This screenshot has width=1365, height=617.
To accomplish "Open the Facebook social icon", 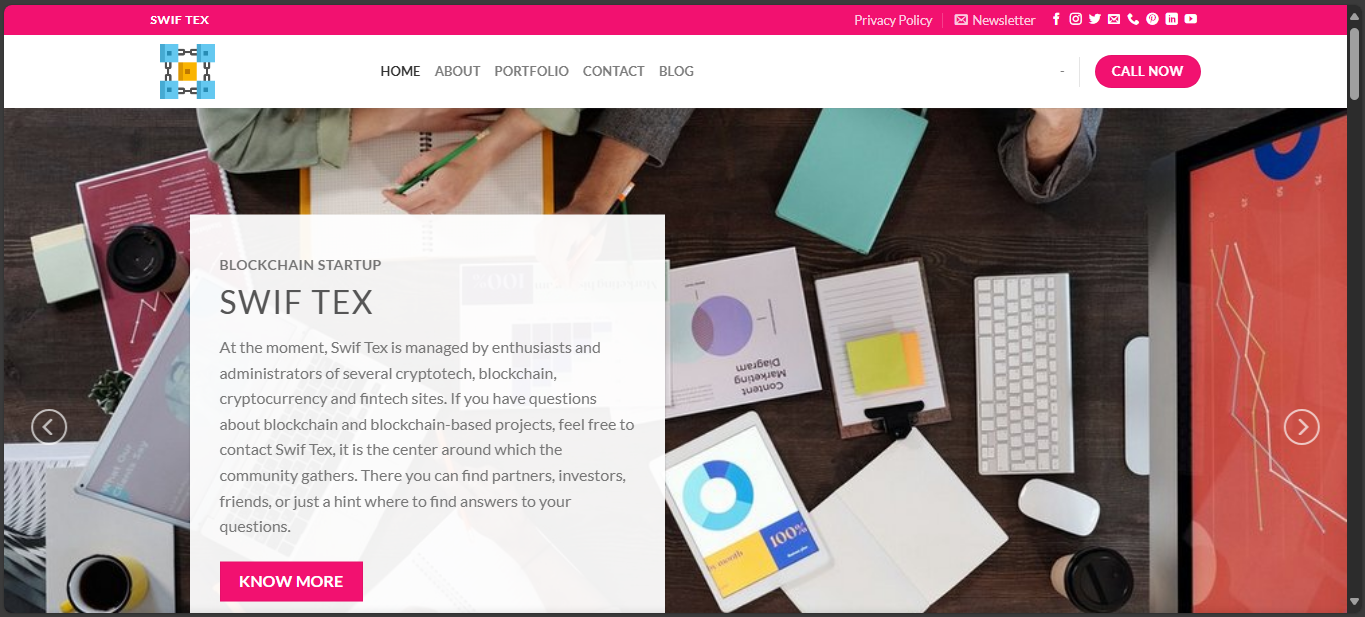I will 1056,19.
